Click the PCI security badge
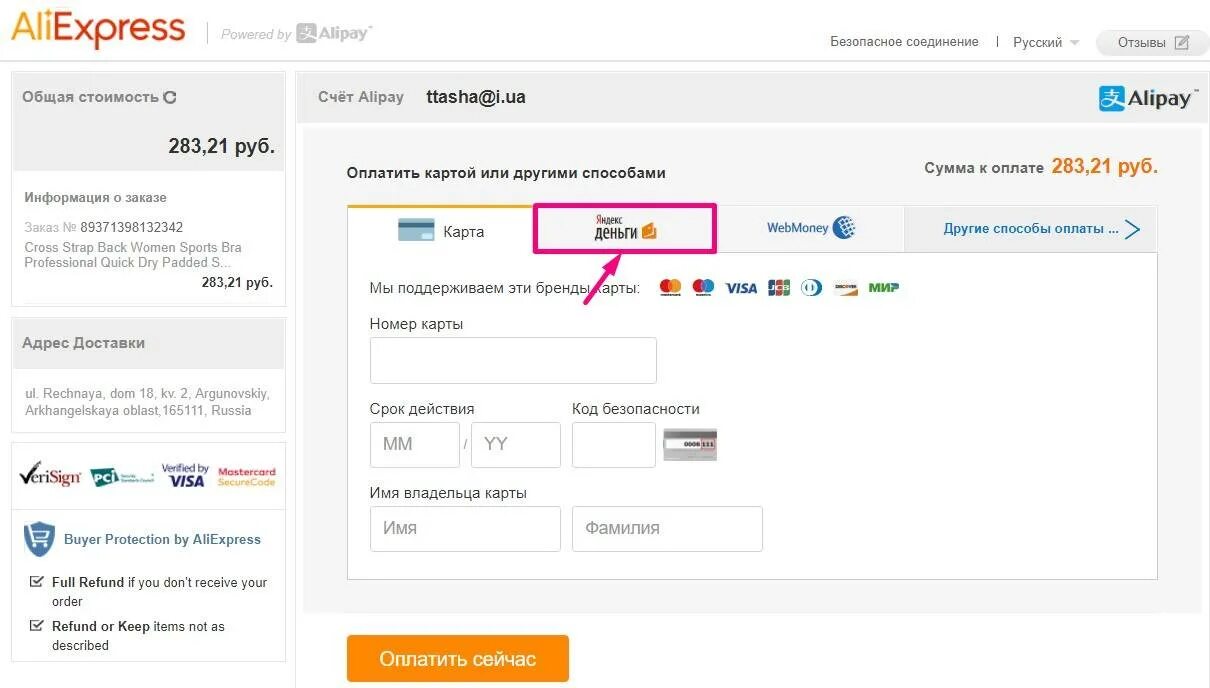 coord(122,477)
